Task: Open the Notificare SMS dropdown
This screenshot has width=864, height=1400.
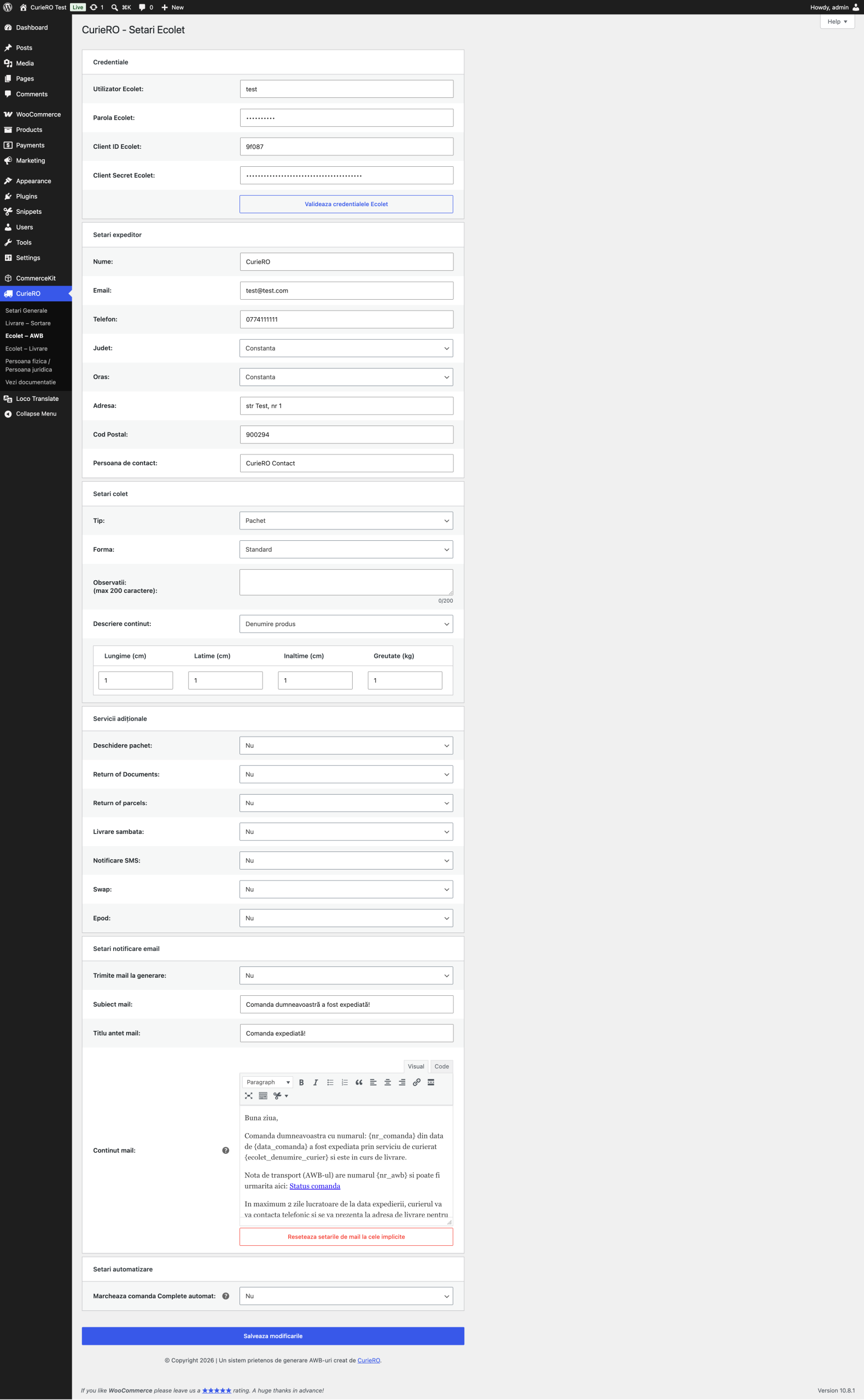Action: coord(346,861)
